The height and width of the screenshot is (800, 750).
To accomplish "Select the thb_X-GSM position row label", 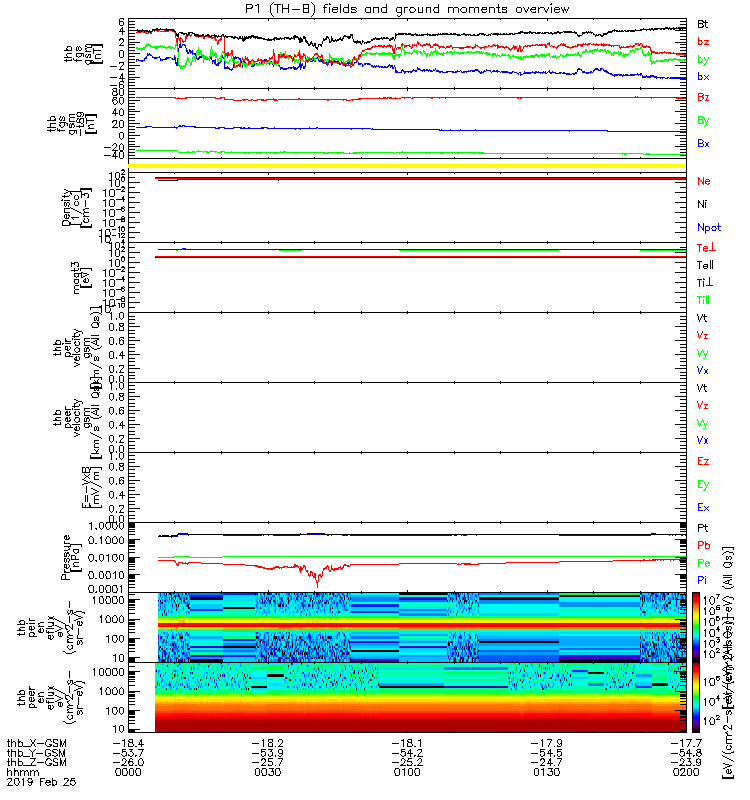I will [x=36, y=743].
